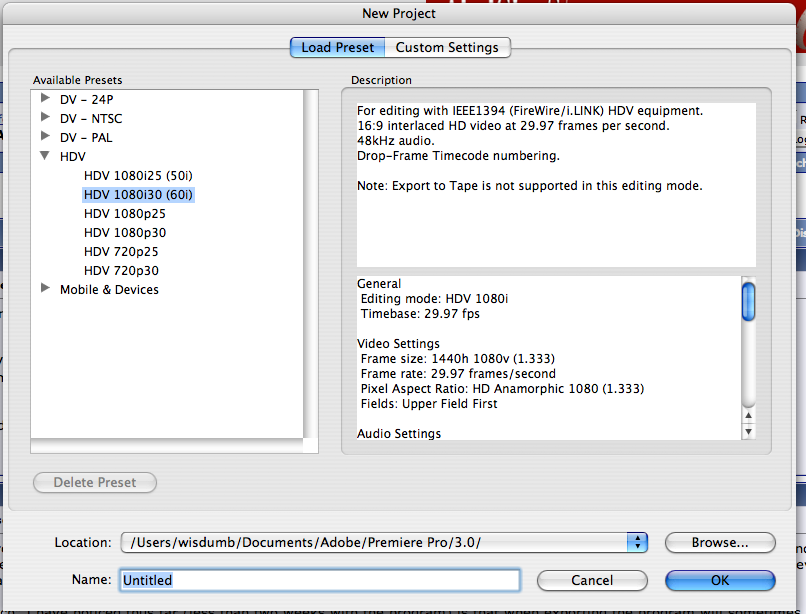Select the HDV 1080i25 (50i) preset
The image size is (806, 614).
pyautogui.click(x=138, y=176)
